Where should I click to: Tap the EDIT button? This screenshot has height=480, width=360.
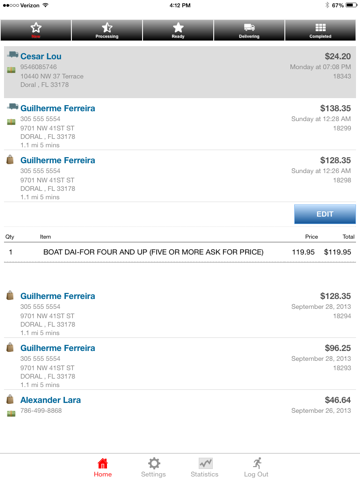tap(325, 214)
